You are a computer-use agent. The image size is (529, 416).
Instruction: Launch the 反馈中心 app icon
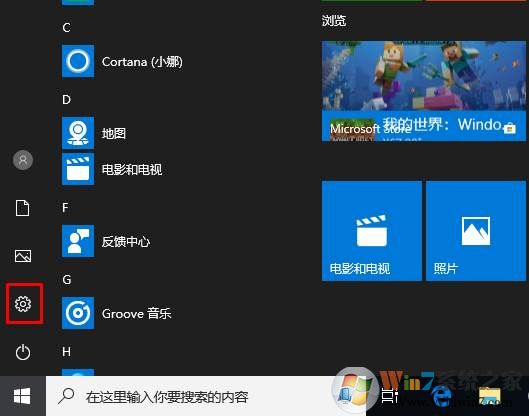point(78,241)
